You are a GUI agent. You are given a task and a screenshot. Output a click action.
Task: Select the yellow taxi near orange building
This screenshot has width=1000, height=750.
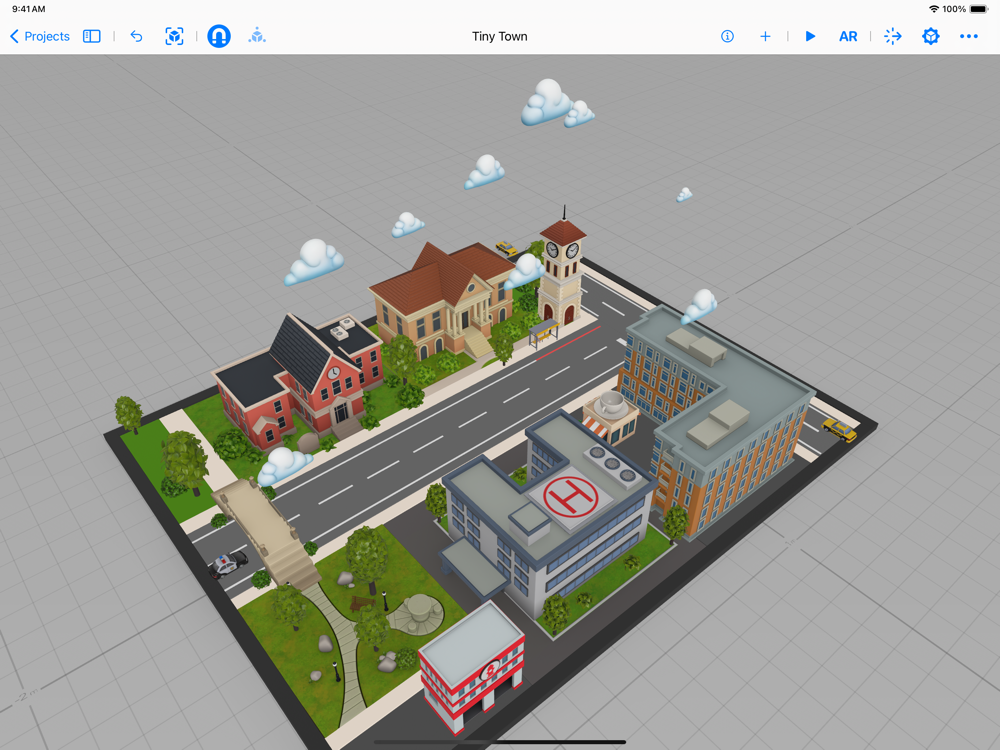[839, 429]
